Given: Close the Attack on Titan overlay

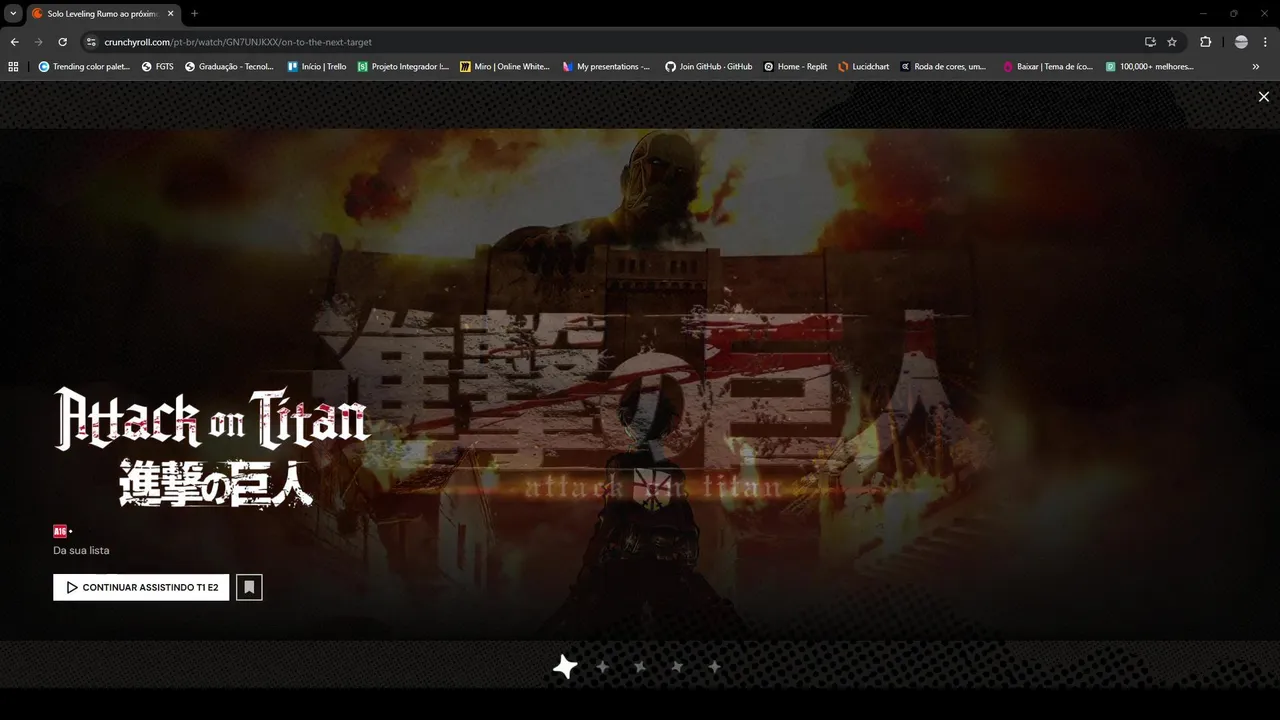Looking at the screenshot, I should [1264, 97].
